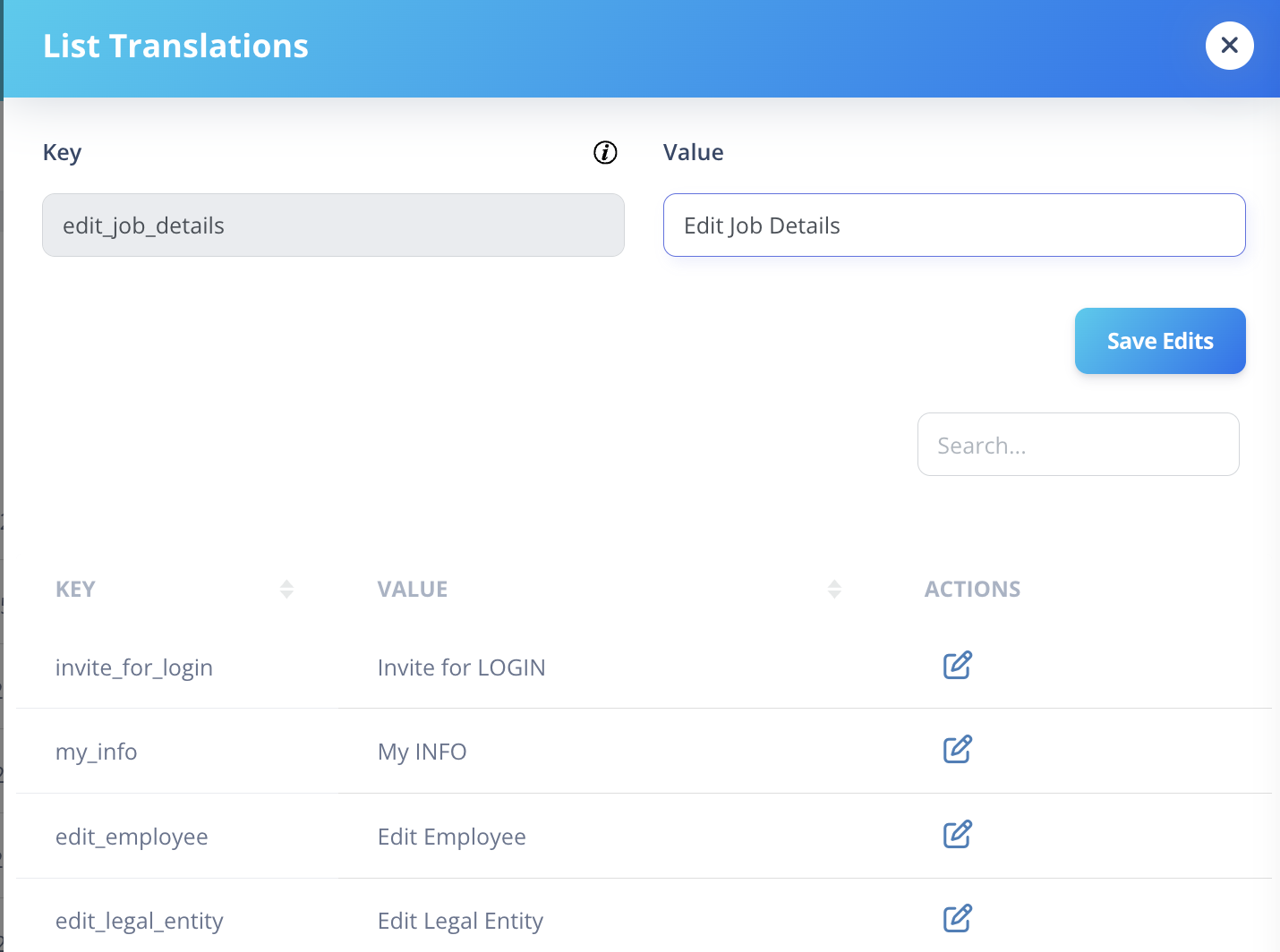
Task: Click the Edit Employee value cell
Action: pyautogui.click(x=452, y=837)
